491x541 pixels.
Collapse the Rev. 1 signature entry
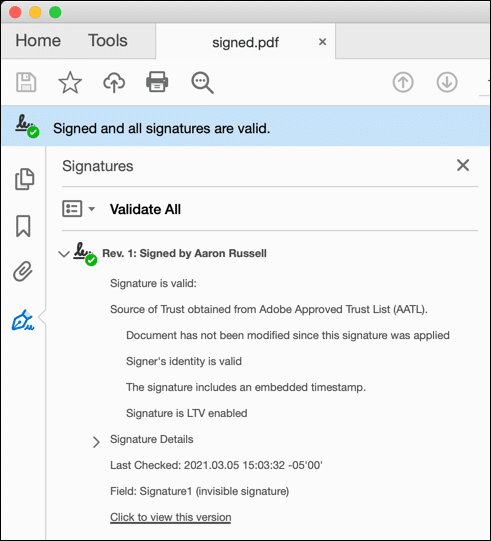pyautogui.click(x=64, y=254)
